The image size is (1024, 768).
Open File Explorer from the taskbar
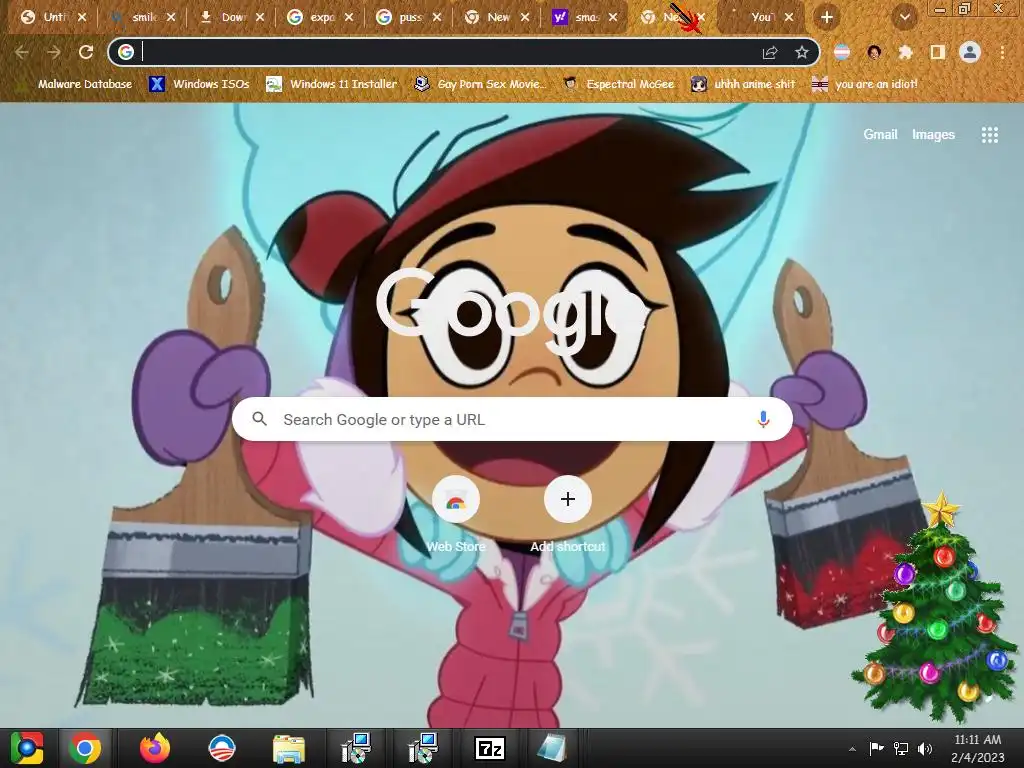pos(288,748)
